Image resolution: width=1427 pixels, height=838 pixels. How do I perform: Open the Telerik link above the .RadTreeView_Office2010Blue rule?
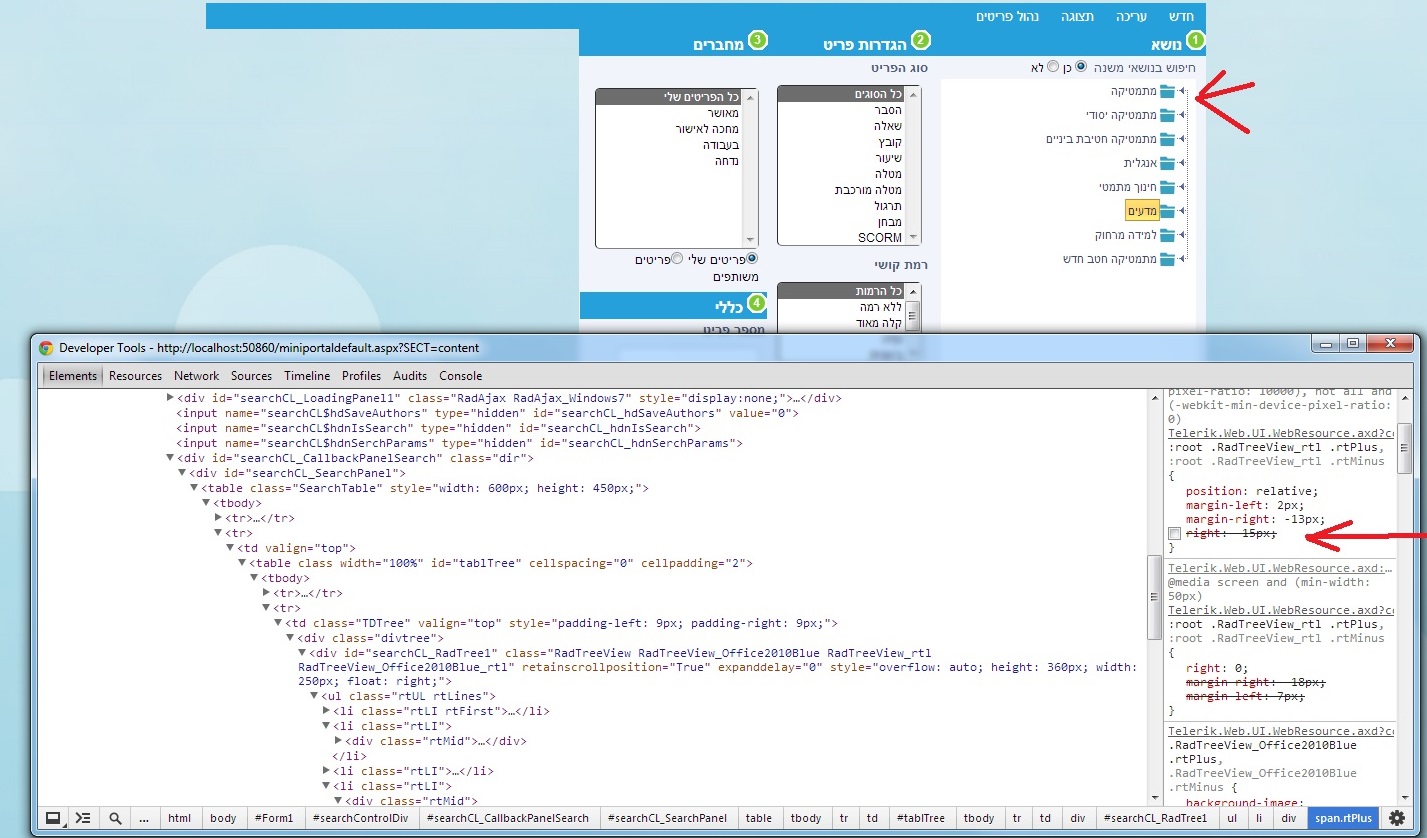[1281, 731]
